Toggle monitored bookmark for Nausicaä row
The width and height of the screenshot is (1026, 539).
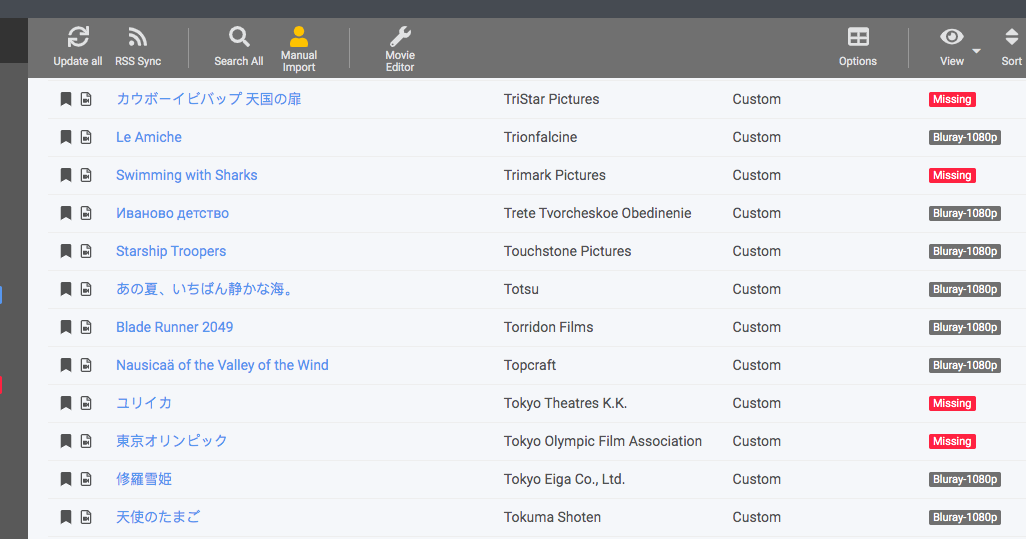66,365
